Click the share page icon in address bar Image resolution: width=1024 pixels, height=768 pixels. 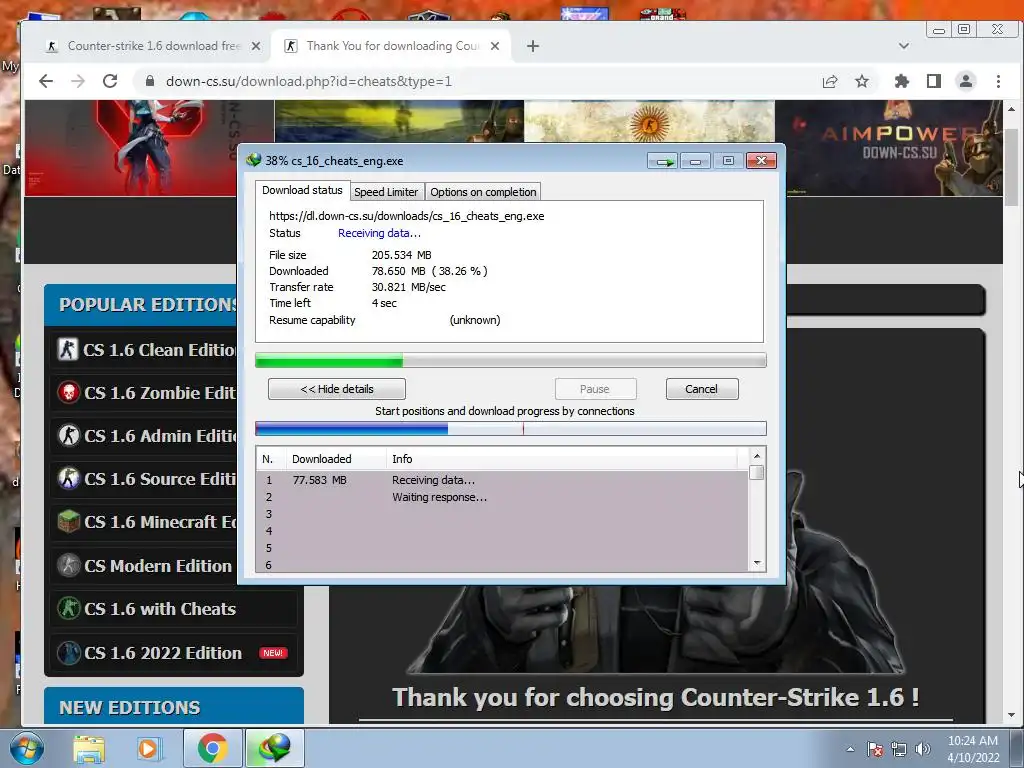pos(830,81)
